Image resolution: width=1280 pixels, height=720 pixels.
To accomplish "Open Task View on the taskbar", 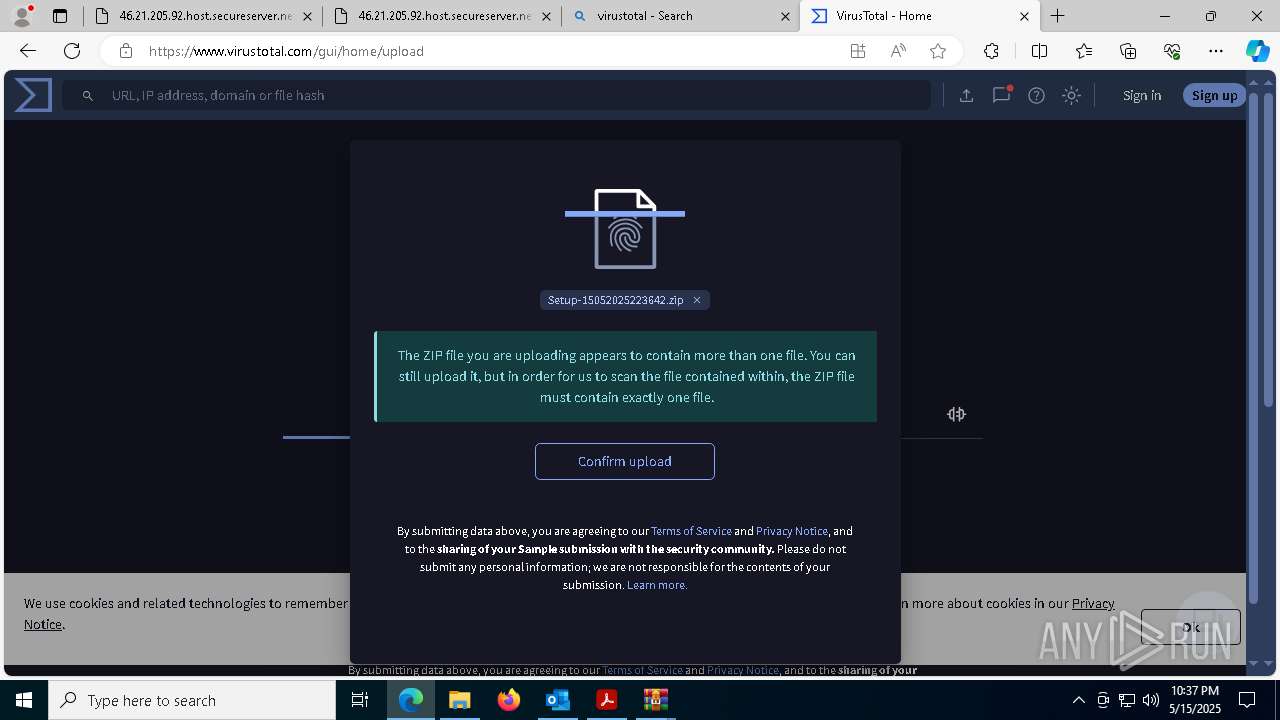I will pyautogui.click(x=360, y=700).
